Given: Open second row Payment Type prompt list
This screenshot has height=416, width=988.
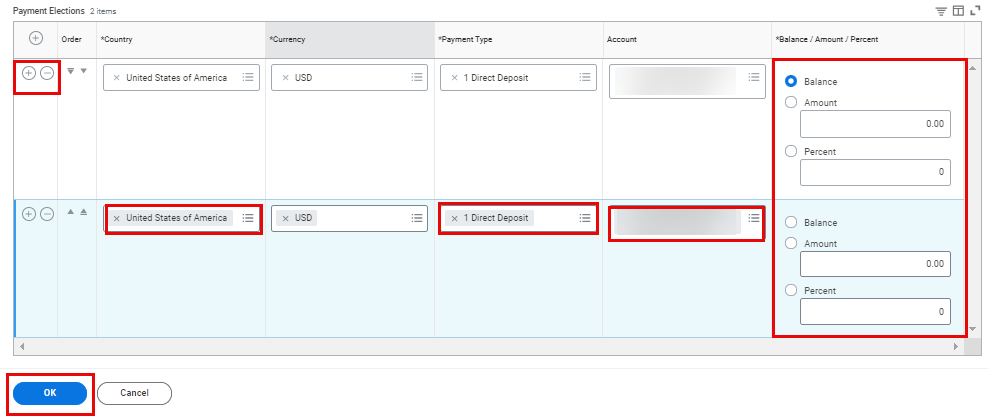Looking at the screenshot, I should pyautogui.click(x=585, y=218).
